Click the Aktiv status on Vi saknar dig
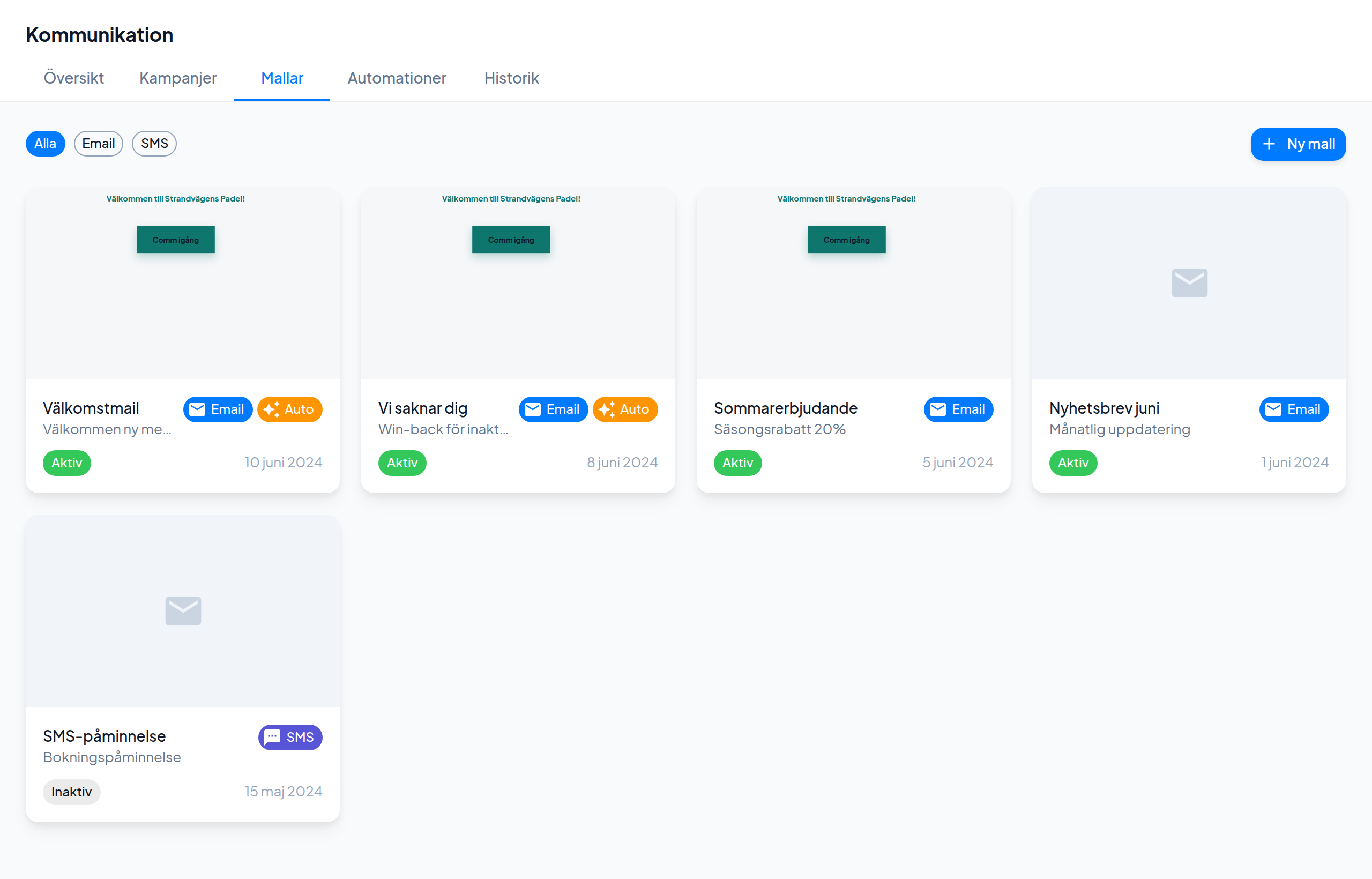The height and width of the screenshot is (879, 1372). pyautogui.click(x=402, y=463)
